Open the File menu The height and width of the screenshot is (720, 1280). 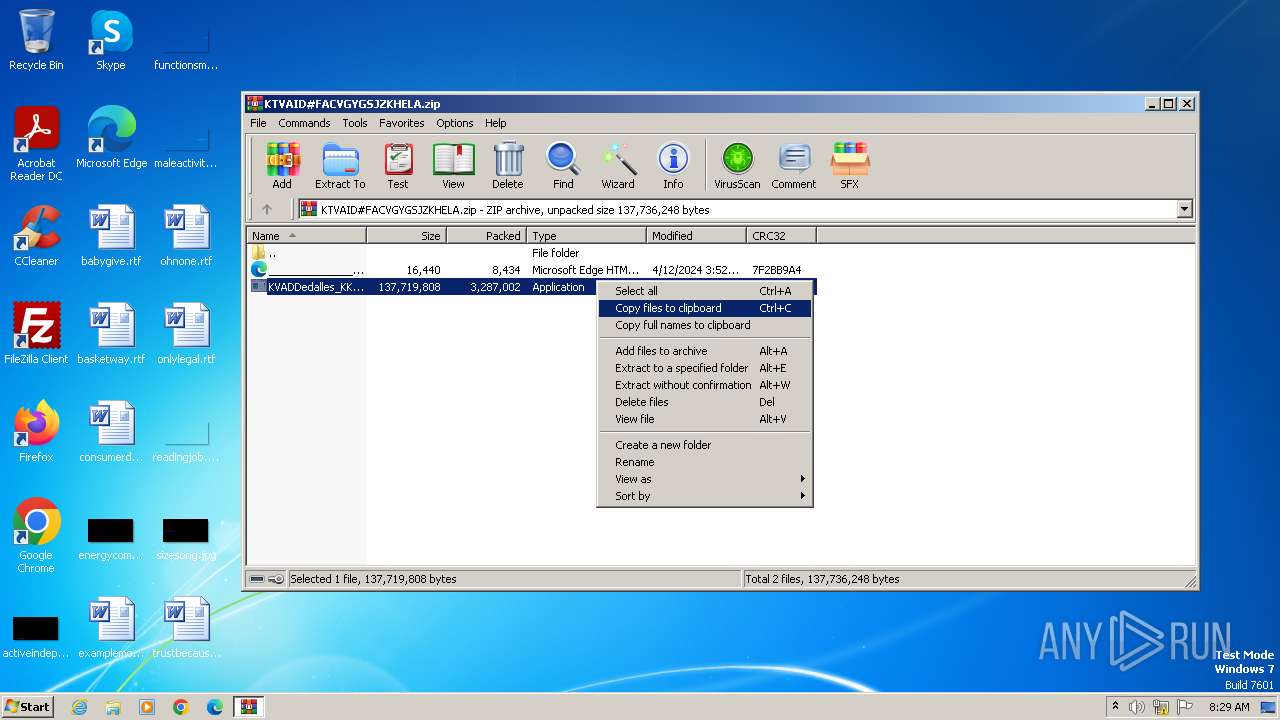[x=258, y=123]
